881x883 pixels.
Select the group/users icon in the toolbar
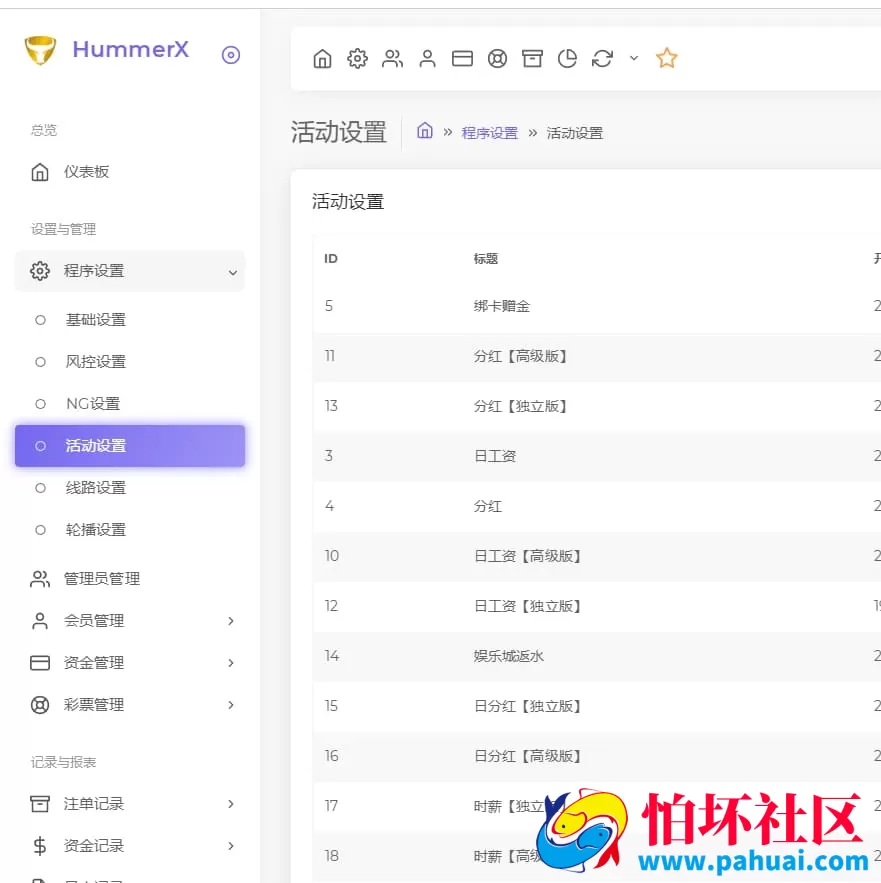tap(392, 58)
